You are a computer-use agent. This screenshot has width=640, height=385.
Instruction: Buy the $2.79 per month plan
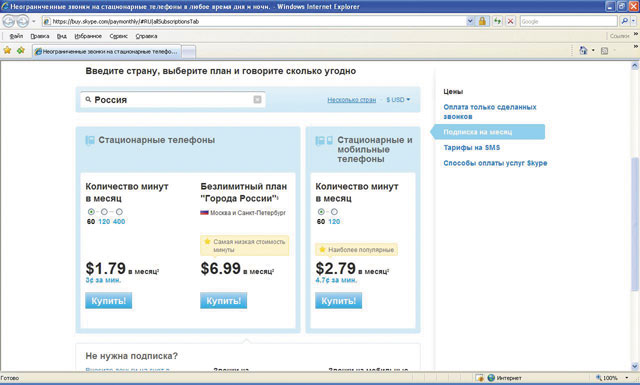(x=338, y=300)
